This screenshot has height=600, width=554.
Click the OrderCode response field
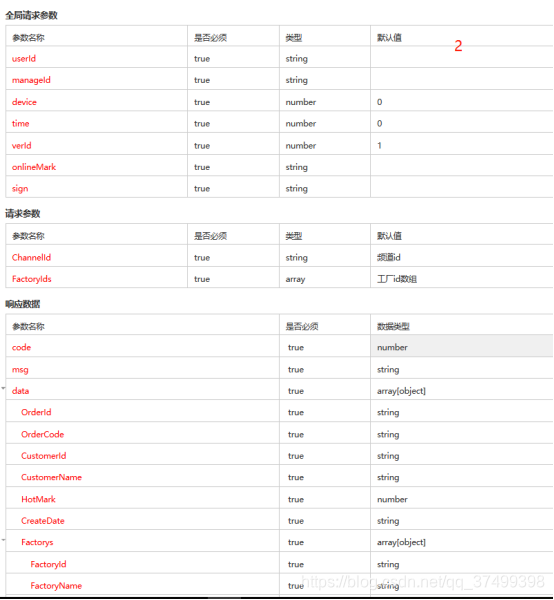pyautogui.click(x=42, y=434)
